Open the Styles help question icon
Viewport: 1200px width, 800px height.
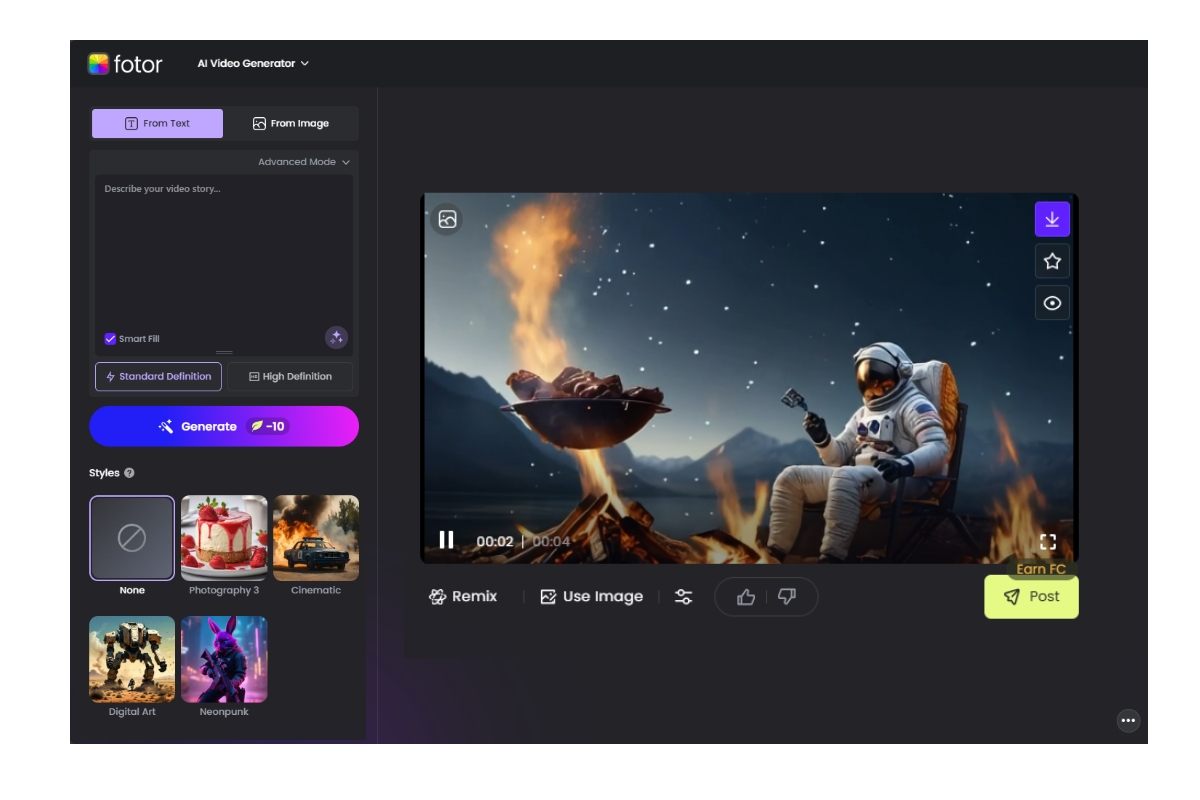[129, 473]
